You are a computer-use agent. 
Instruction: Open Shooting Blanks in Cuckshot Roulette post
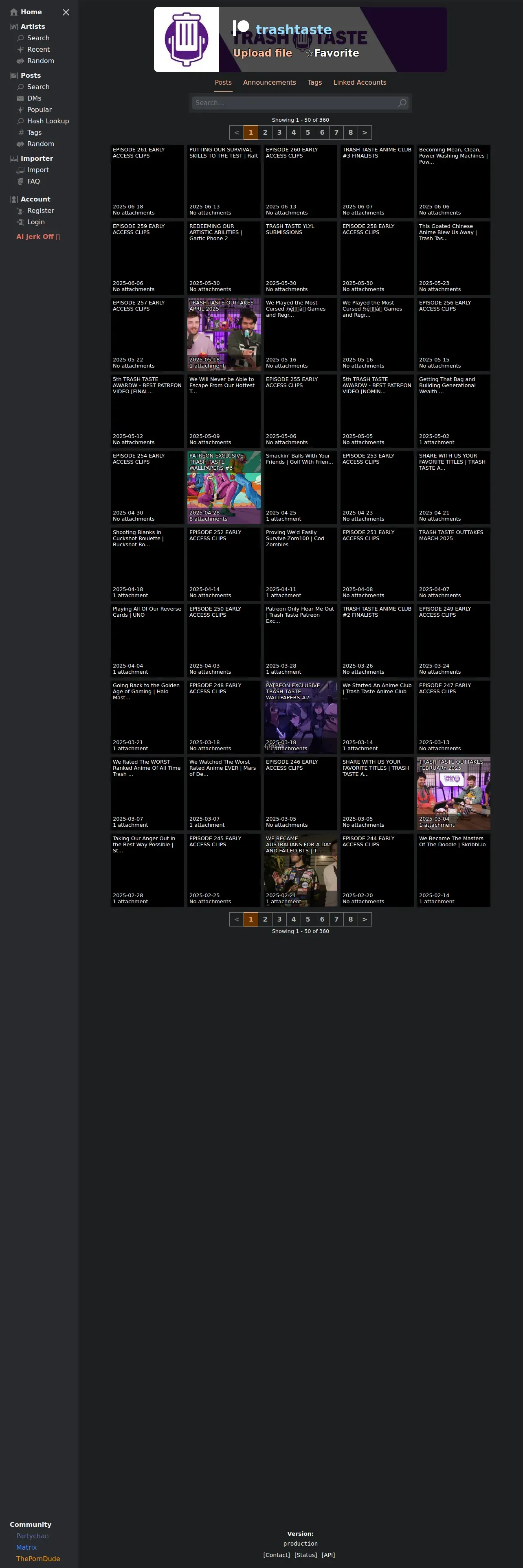pyautogui.click(x=147, y=564)
